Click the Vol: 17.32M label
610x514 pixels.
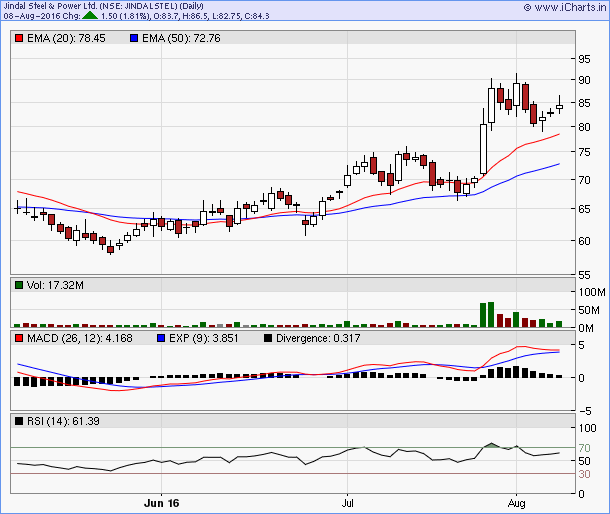tap(55, 285)
